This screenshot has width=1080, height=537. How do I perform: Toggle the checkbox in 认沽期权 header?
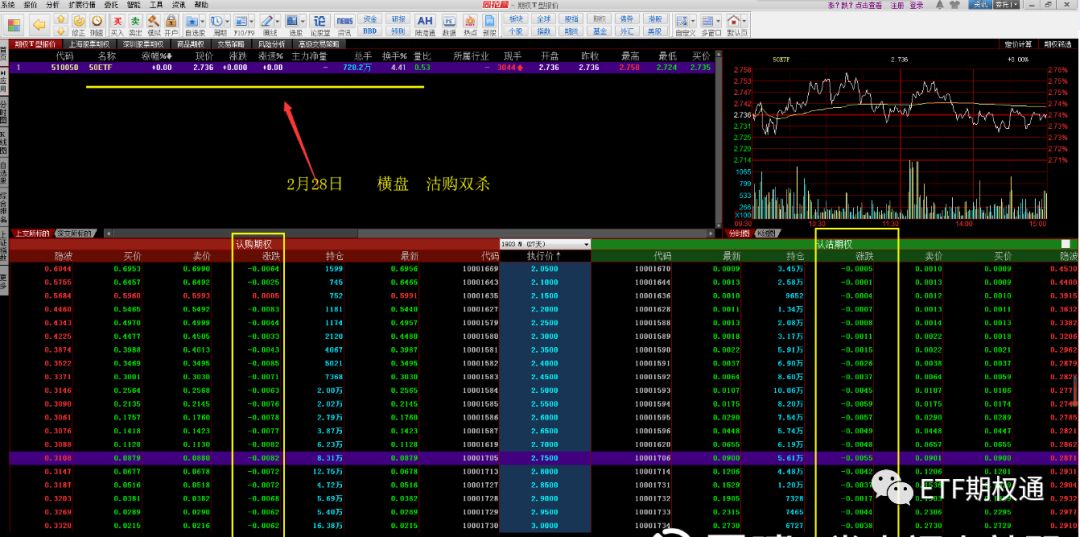click(x=1065, y=244)
